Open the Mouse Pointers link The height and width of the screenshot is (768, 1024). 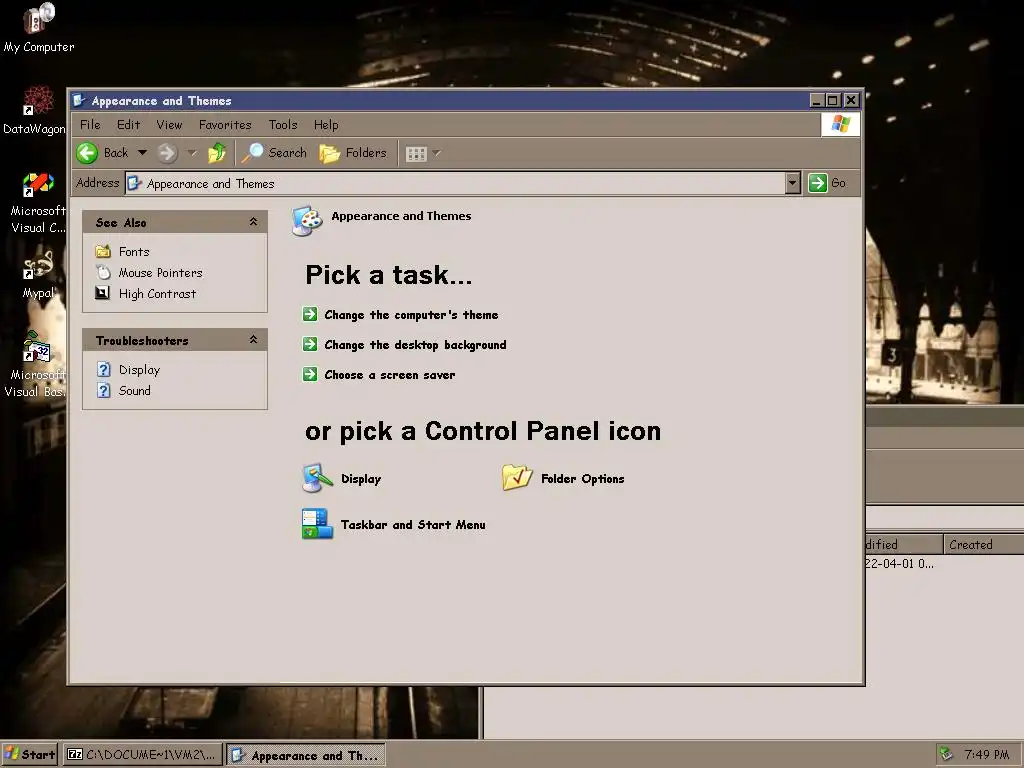[161, 272]
